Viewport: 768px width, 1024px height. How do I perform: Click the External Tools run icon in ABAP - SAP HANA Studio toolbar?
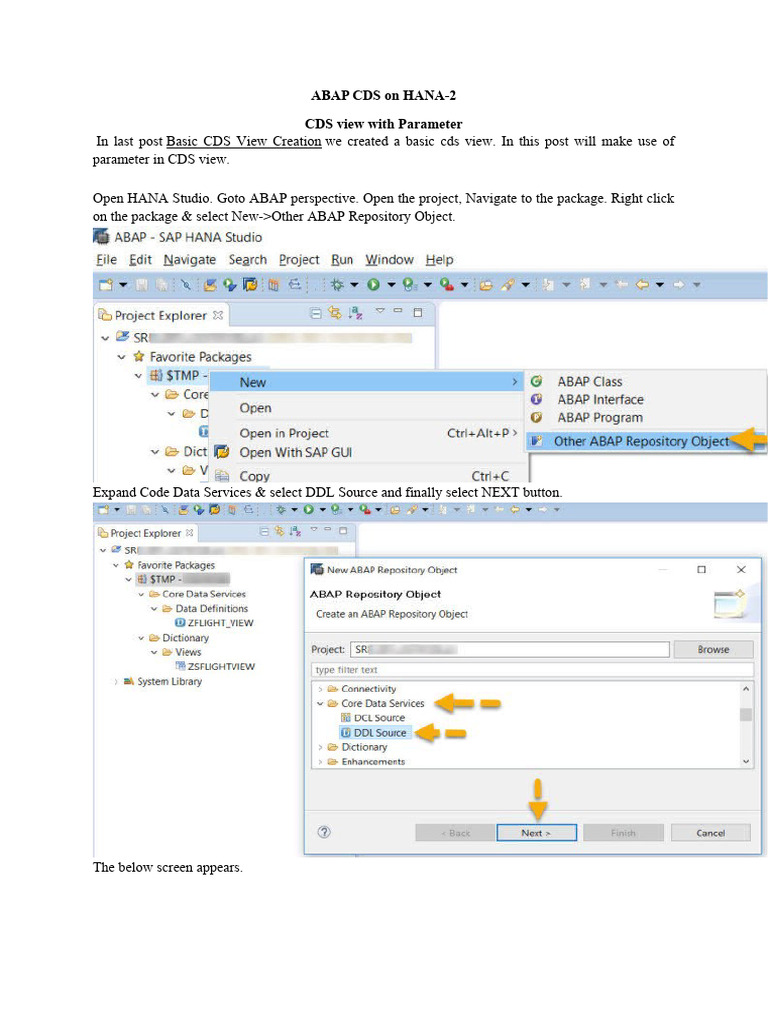click(447, 285)
